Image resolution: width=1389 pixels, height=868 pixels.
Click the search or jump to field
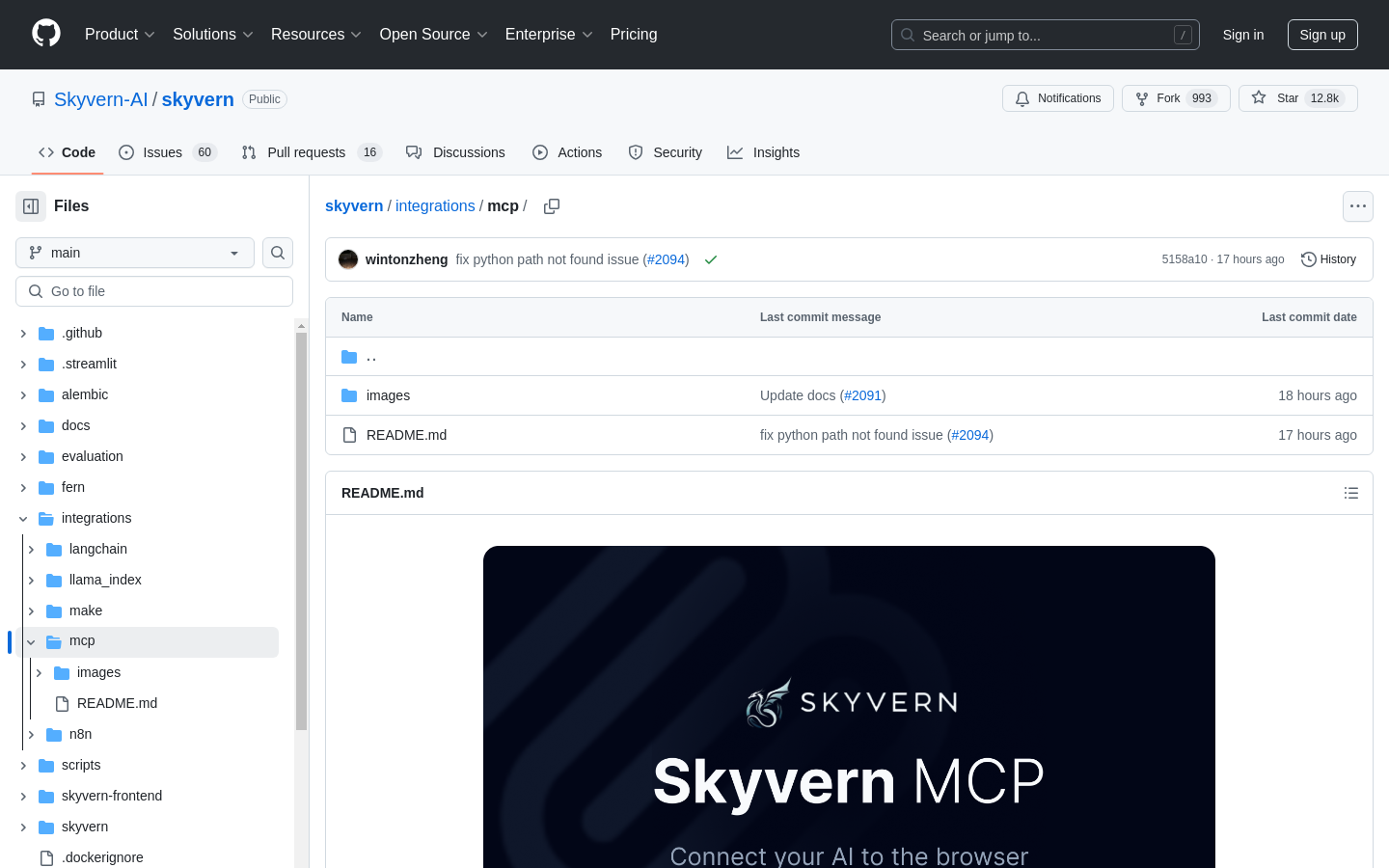pos(1046,35)
